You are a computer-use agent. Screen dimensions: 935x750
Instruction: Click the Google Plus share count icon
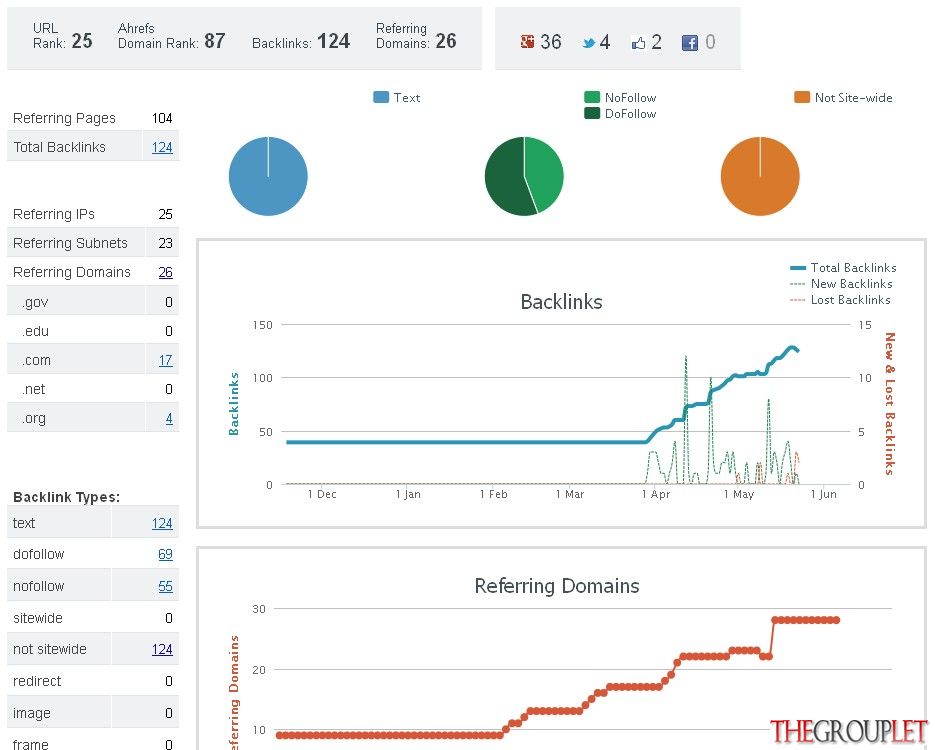(x=527, y=42)
